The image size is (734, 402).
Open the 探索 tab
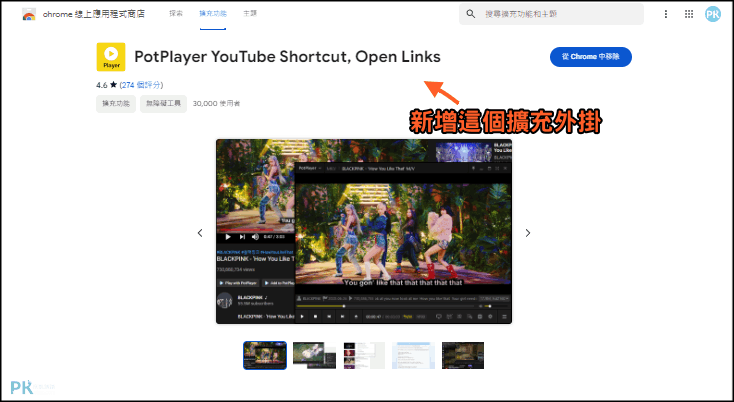tap(176, 14)
